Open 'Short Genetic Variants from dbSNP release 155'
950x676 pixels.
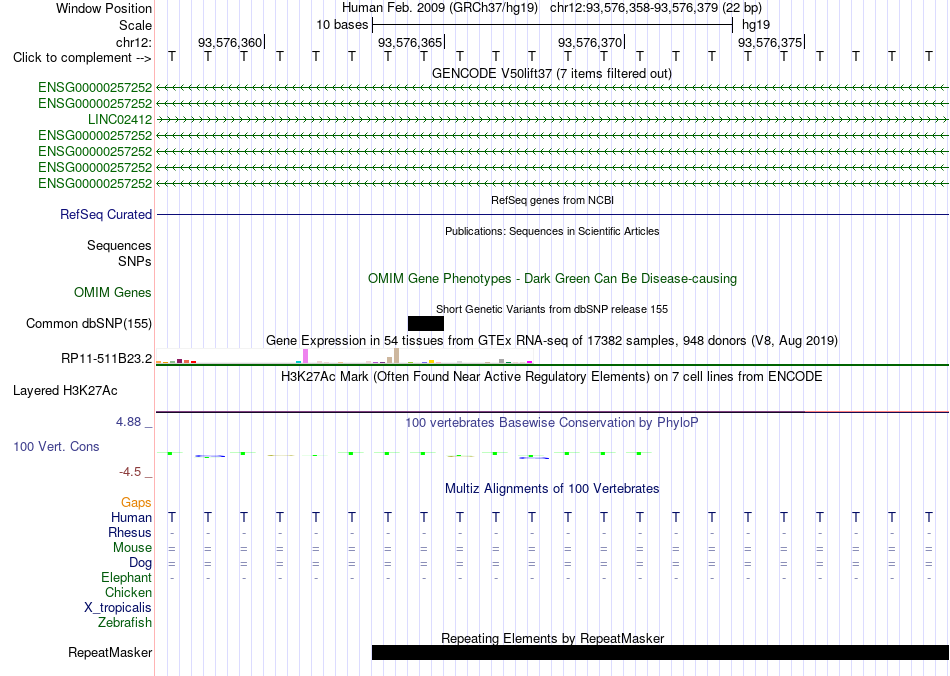pyautogui.click(x=552, y=309)
